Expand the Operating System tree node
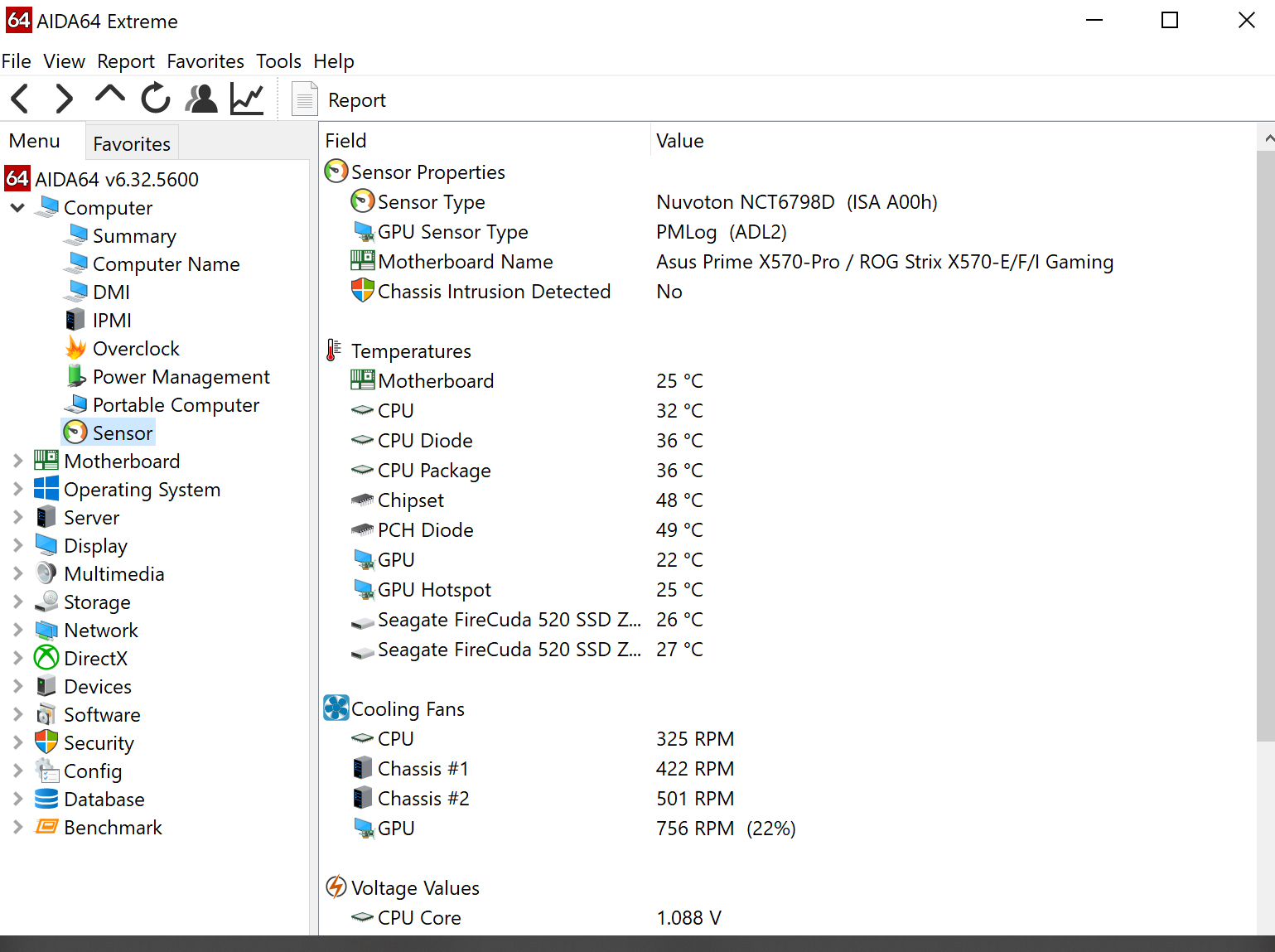1275x952 pixels. coord(17,489)
